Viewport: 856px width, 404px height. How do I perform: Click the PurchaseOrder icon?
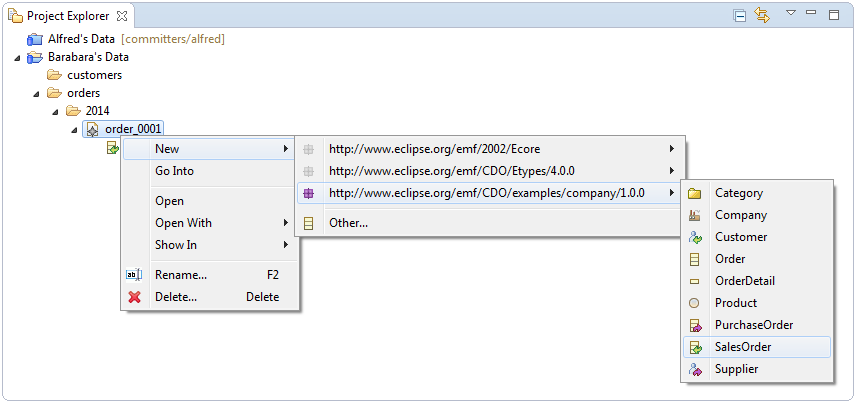click(x=695, y=325)
